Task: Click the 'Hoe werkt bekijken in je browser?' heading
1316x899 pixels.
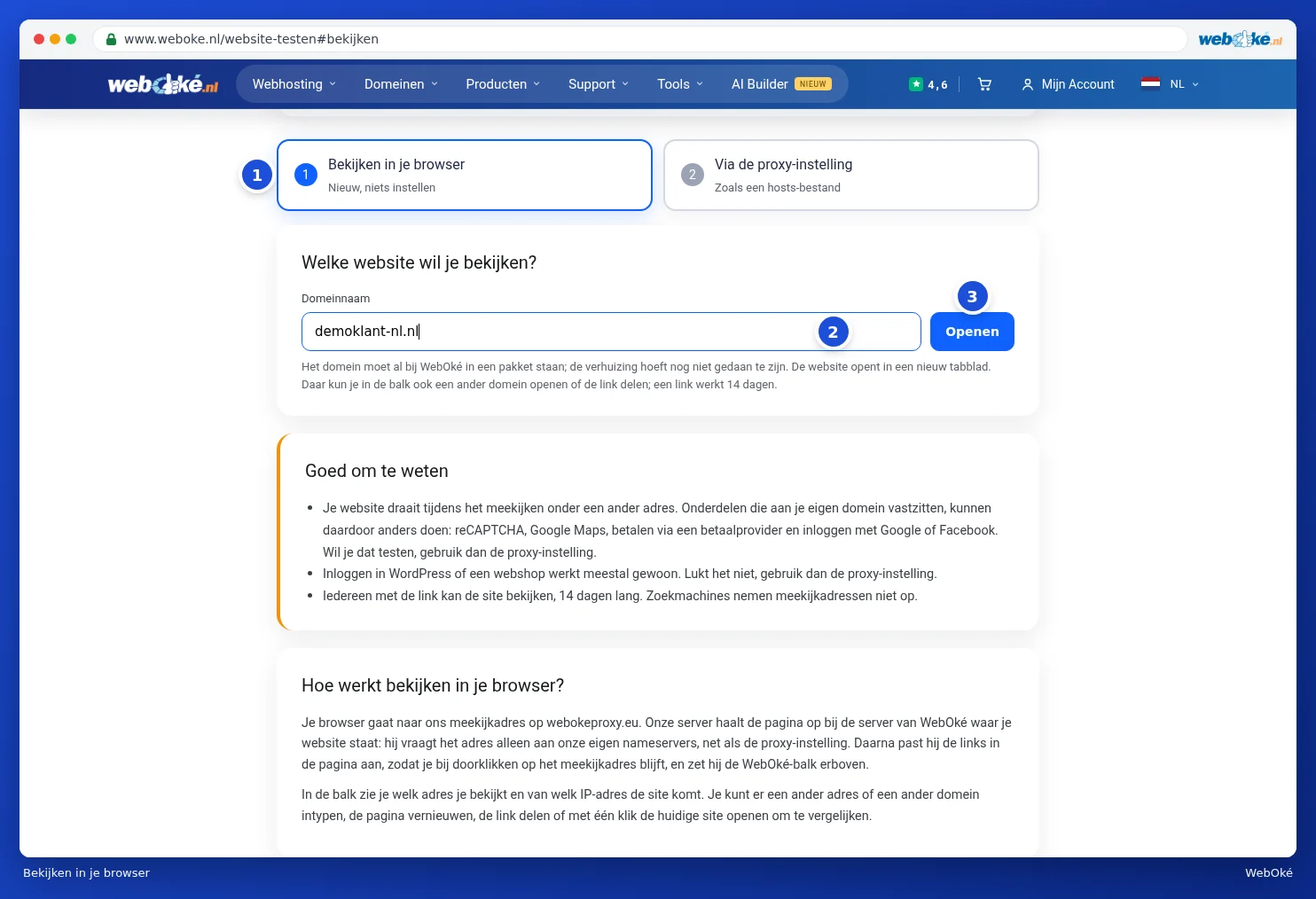Action: [x=433, y=685]
